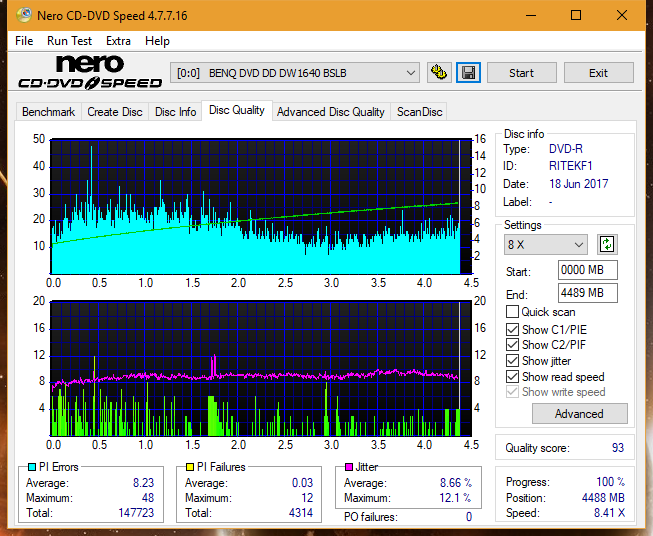Click the Progress 100 % value
653x536 pixels.
[611, 482]
